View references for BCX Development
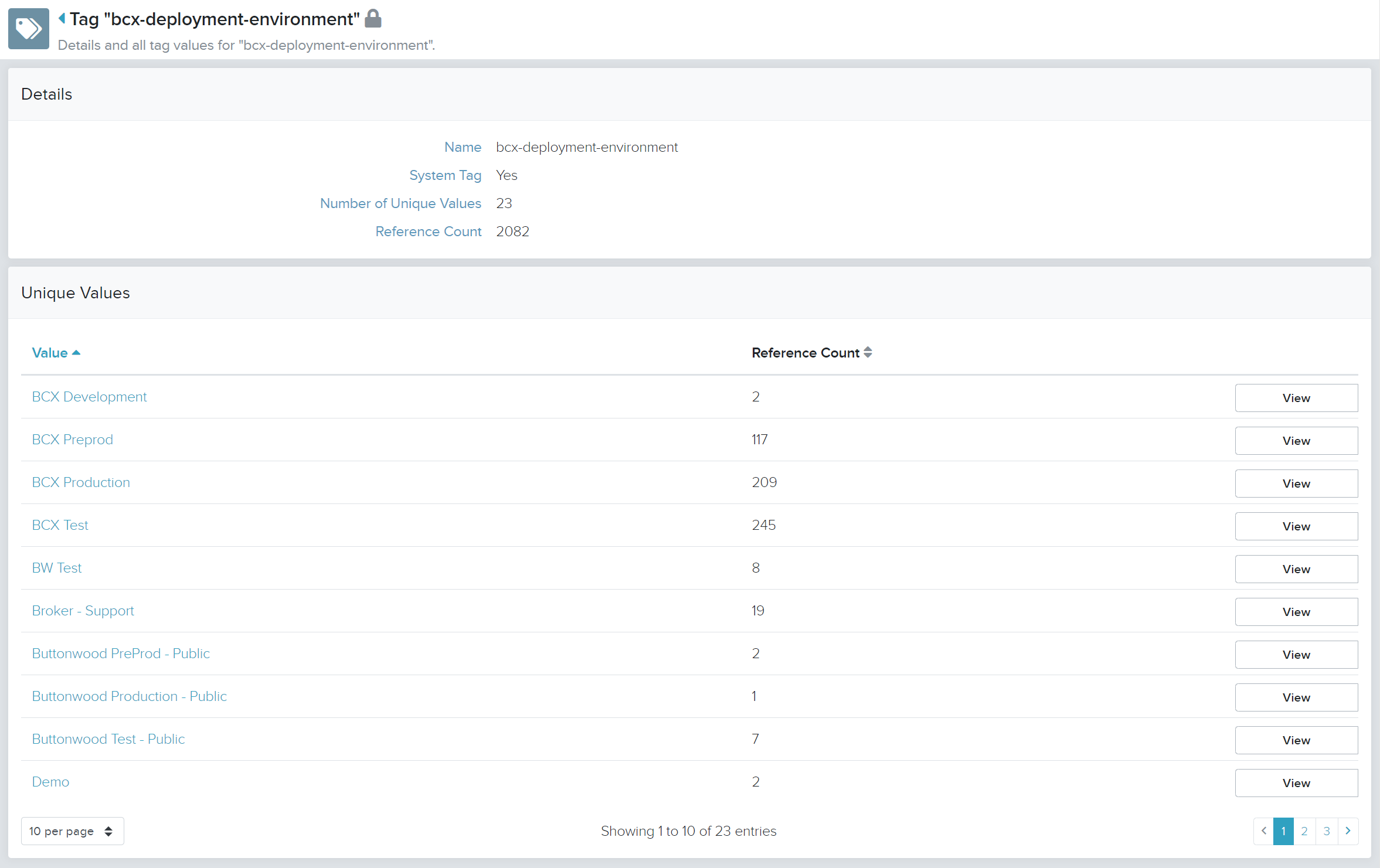1380x868 pixels. [1296, 398]
